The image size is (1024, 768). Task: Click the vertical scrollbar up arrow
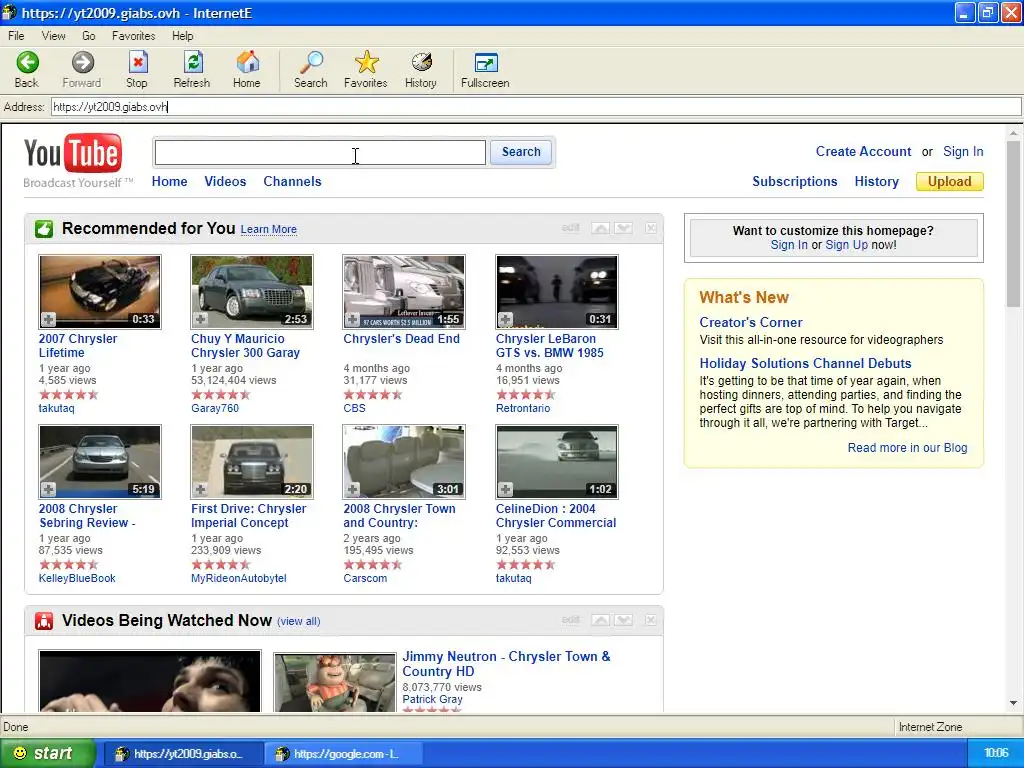(1014, 133)
